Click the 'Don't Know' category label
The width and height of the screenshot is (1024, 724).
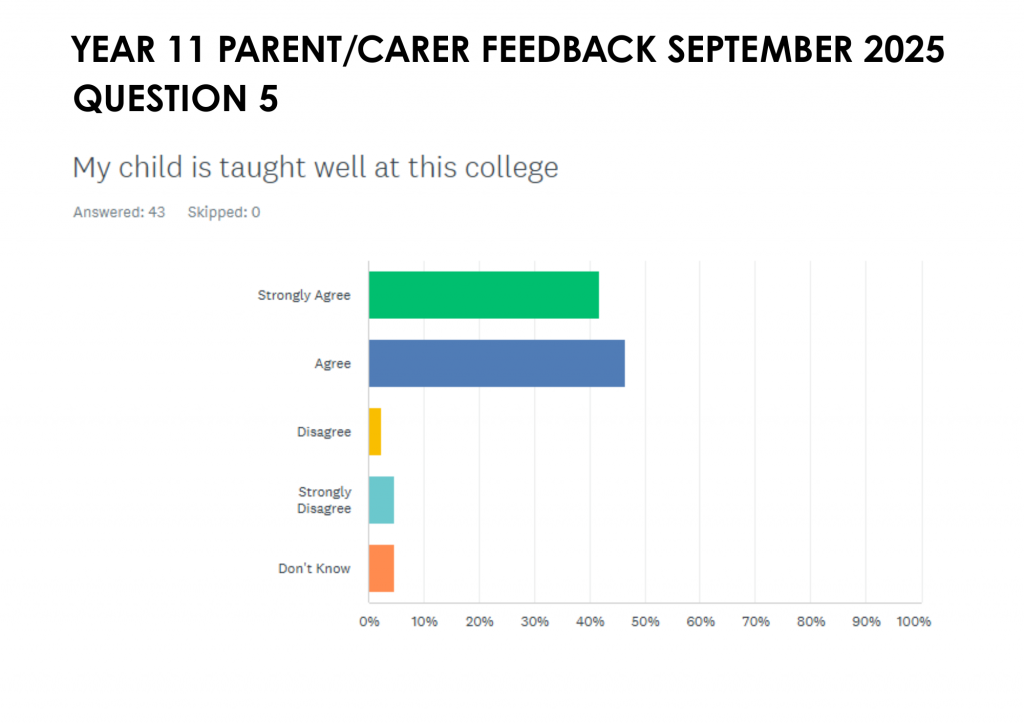pos(314,568)
